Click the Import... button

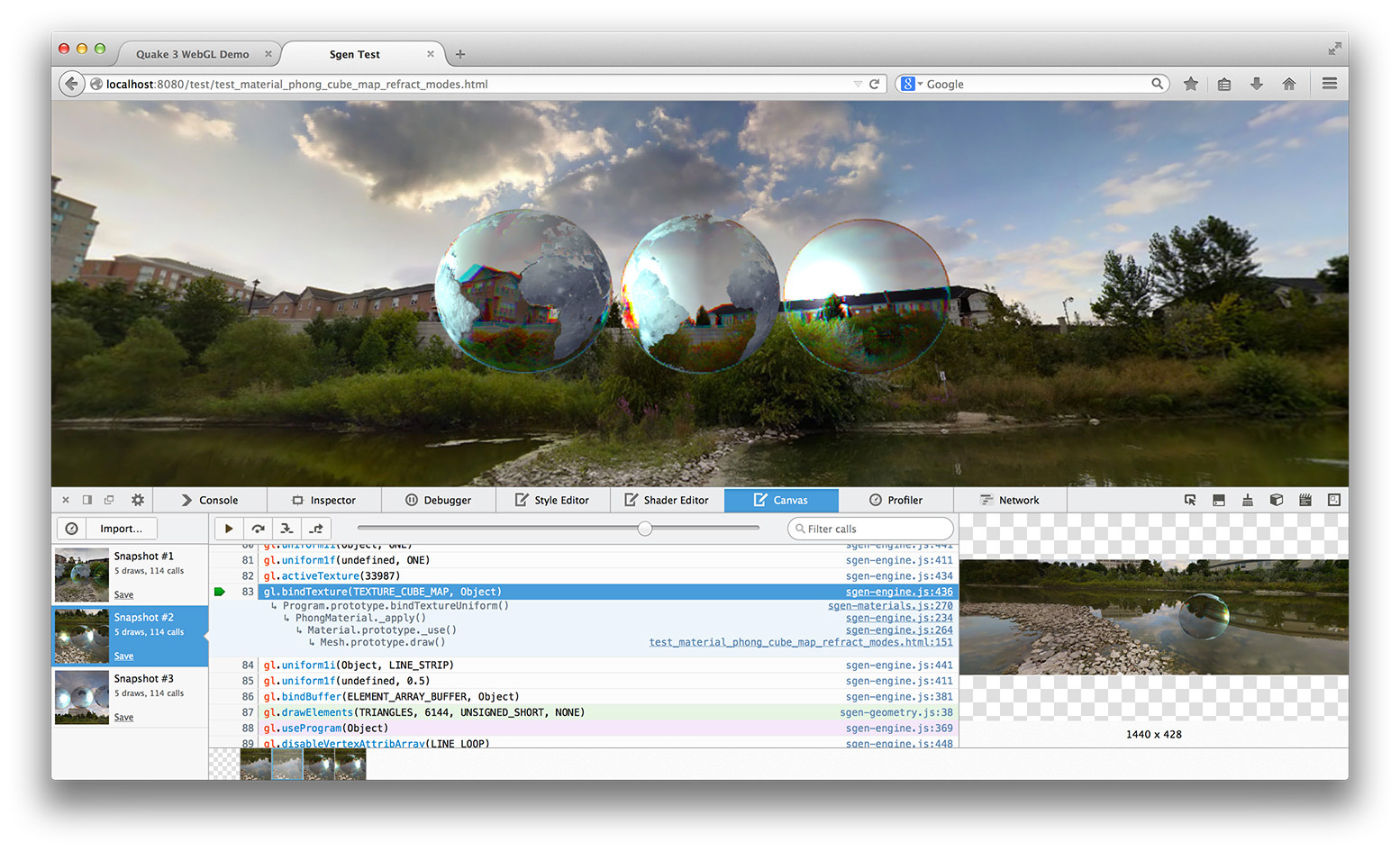(121, 529)
